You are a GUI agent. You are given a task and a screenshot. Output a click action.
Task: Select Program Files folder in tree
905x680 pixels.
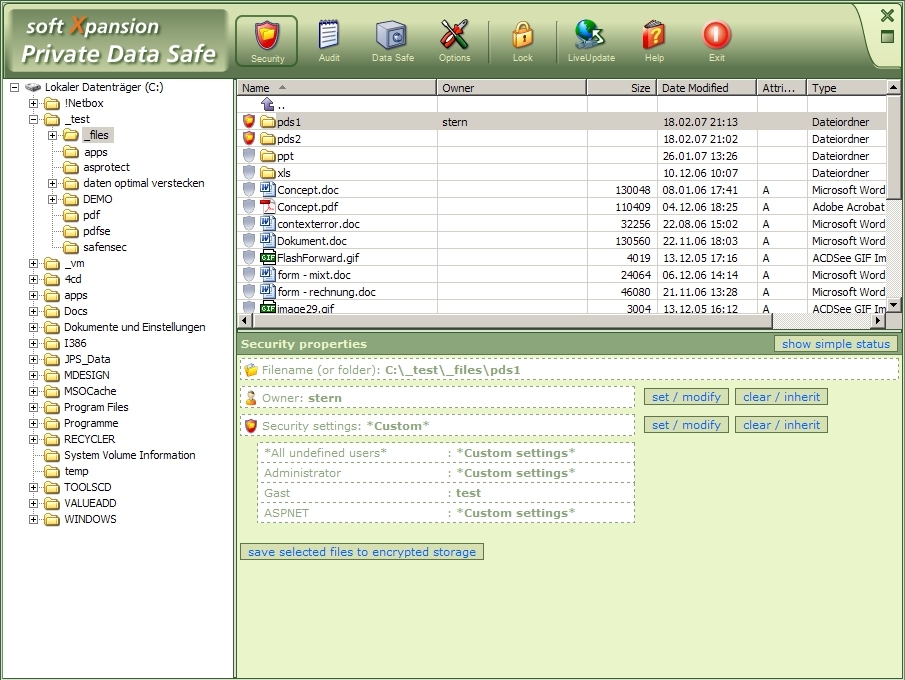(96, 407)
